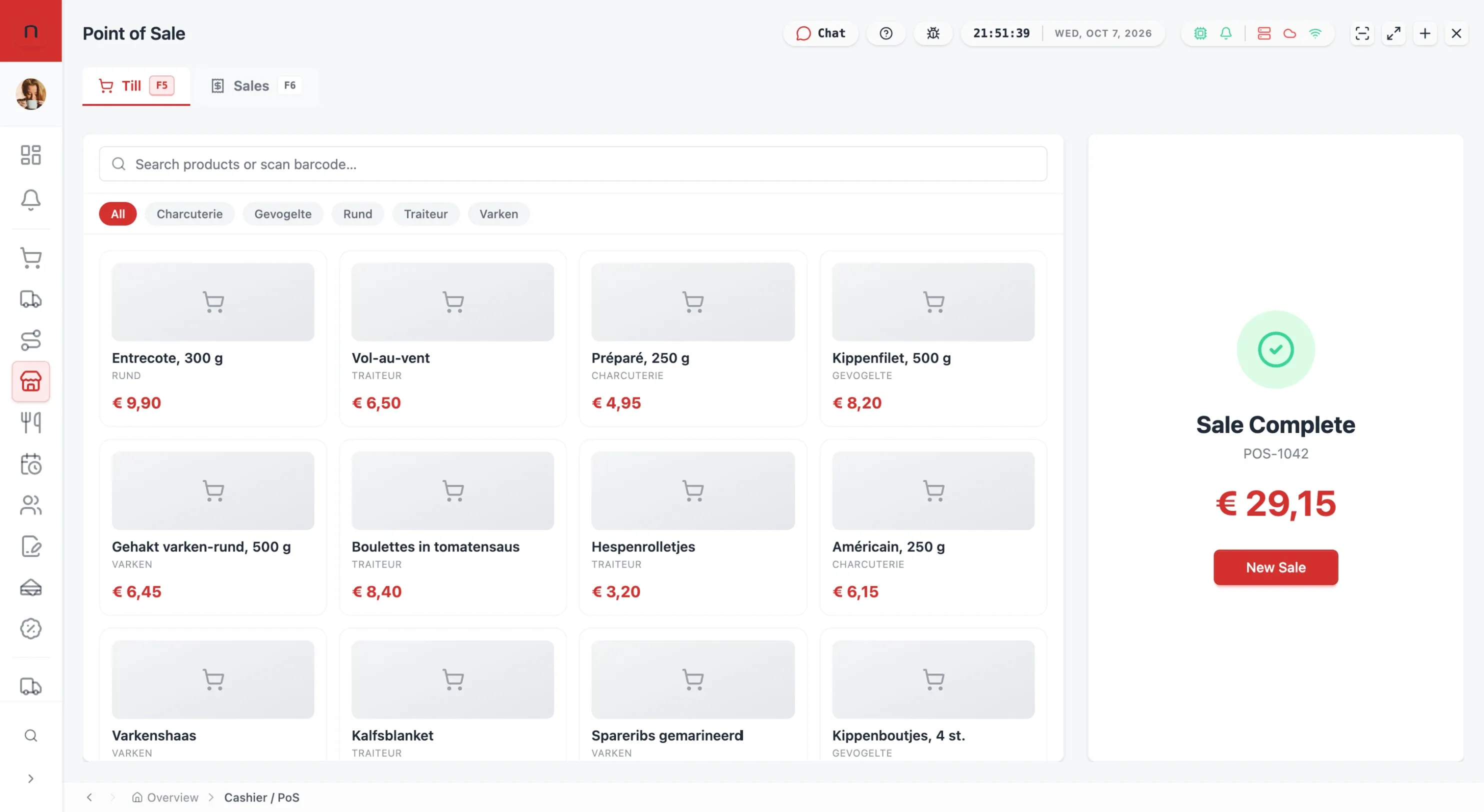Viewport: 1484px width, 812px height.
Task: Filter products by Rund
Action: coord(358,213)
